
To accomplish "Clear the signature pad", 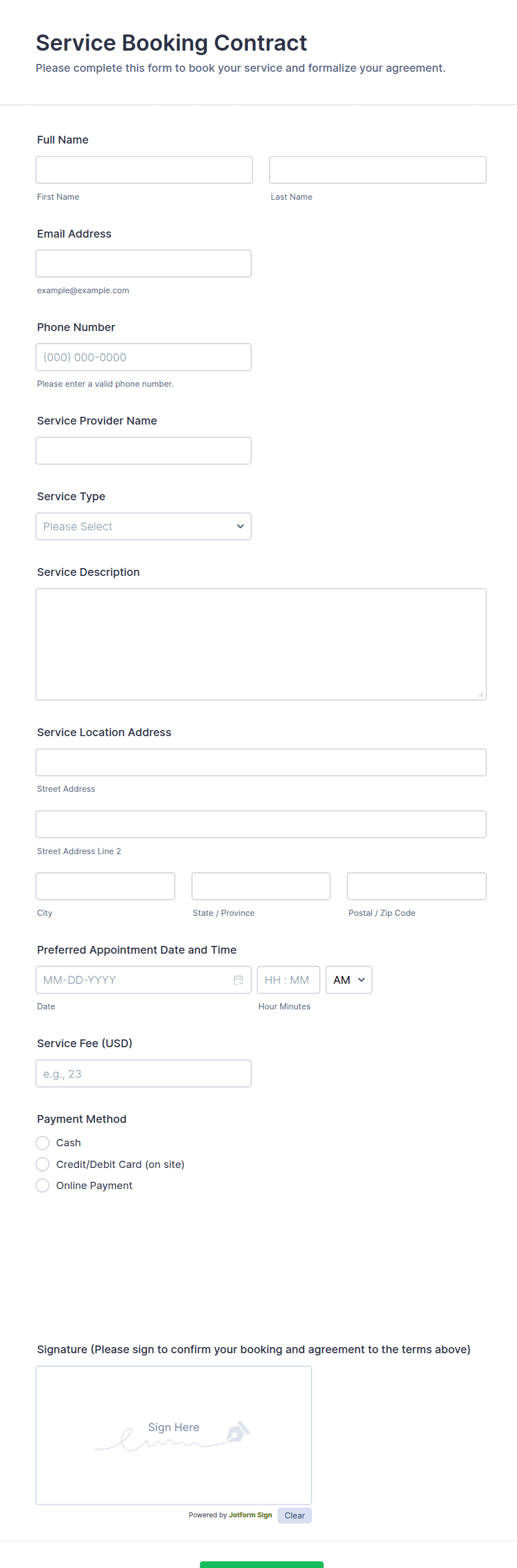I will [295, 1515].
